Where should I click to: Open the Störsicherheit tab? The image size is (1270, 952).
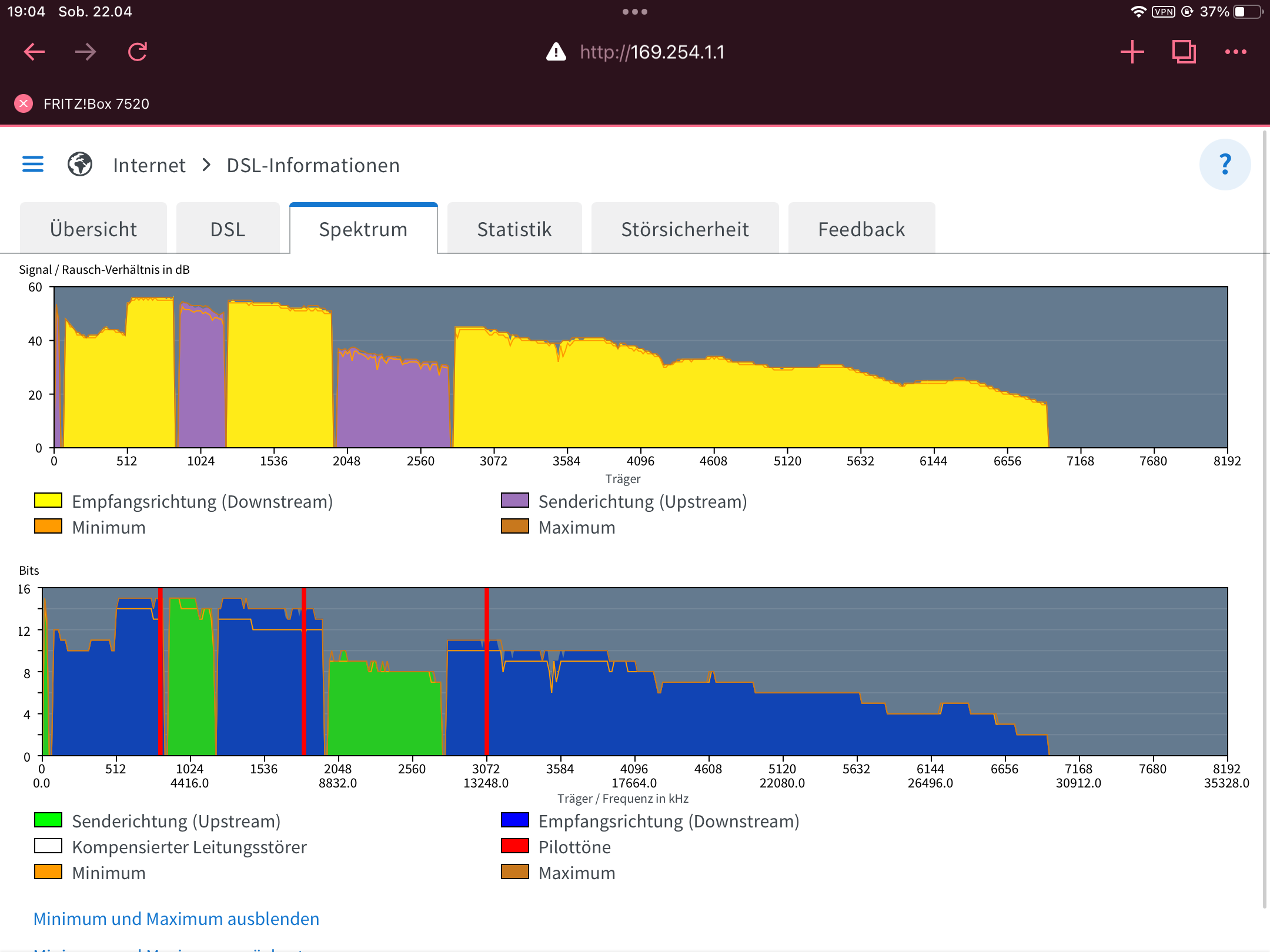685,229
